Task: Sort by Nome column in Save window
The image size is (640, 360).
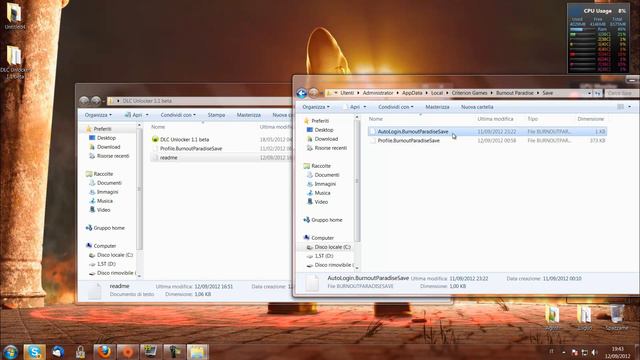Action: click(x=376, y=119)
